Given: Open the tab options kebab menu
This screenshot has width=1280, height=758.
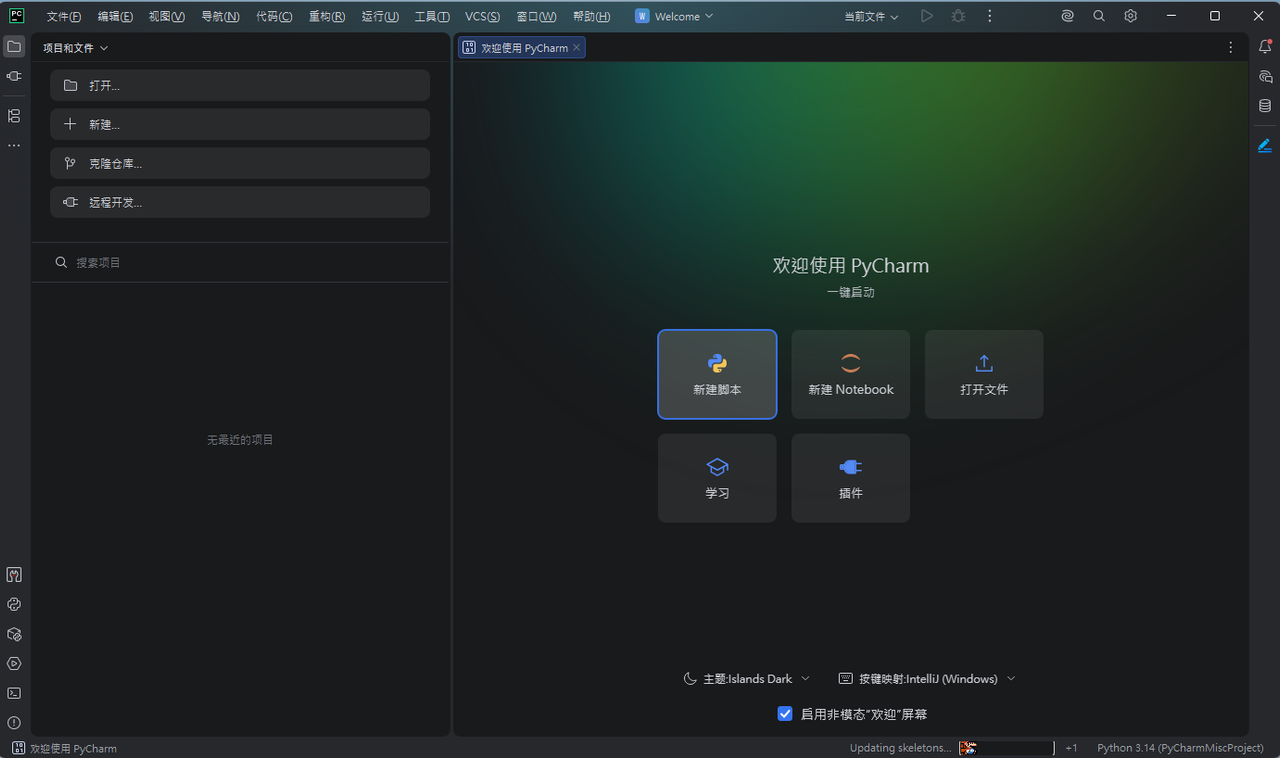Looking at the screenshot, I should [x=1231, y=47].
